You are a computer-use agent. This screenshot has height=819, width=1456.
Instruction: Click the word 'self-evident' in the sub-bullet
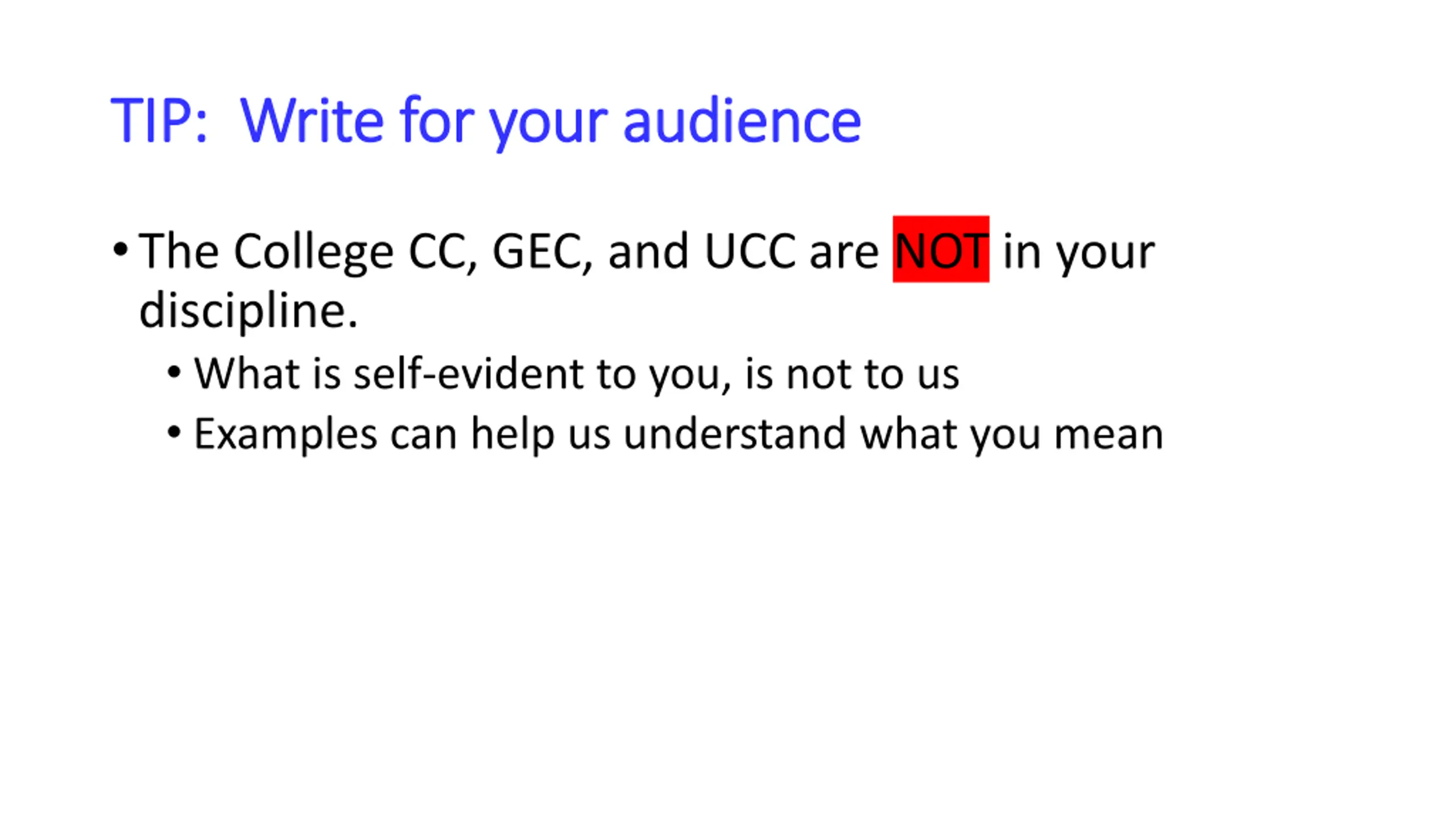click(x=468, y=374)
